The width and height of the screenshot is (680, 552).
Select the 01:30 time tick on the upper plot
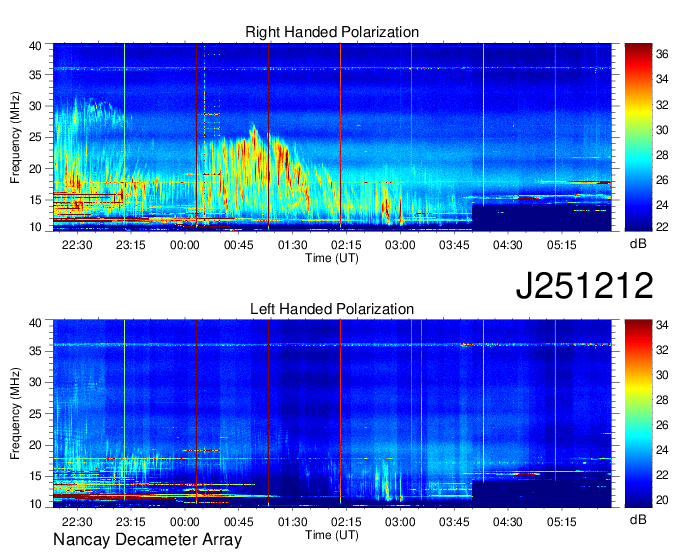click(292, 243)
